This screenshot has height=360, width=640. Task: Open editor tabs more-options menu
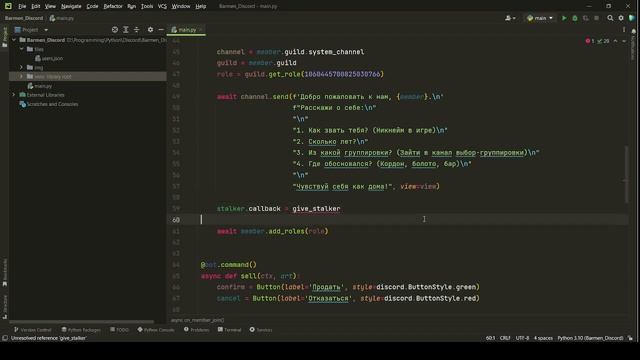624,30
